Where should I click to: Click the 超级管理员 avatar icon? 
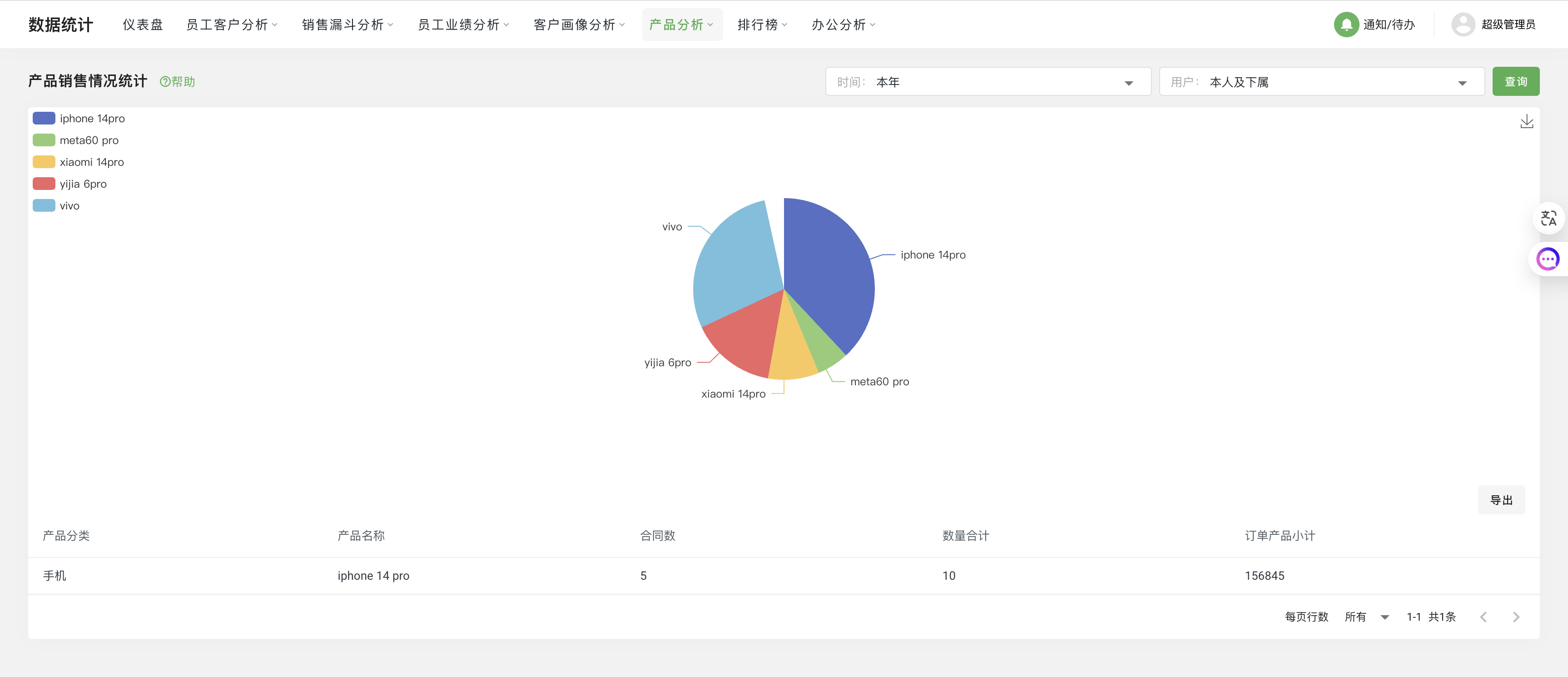click(1464, 25)
